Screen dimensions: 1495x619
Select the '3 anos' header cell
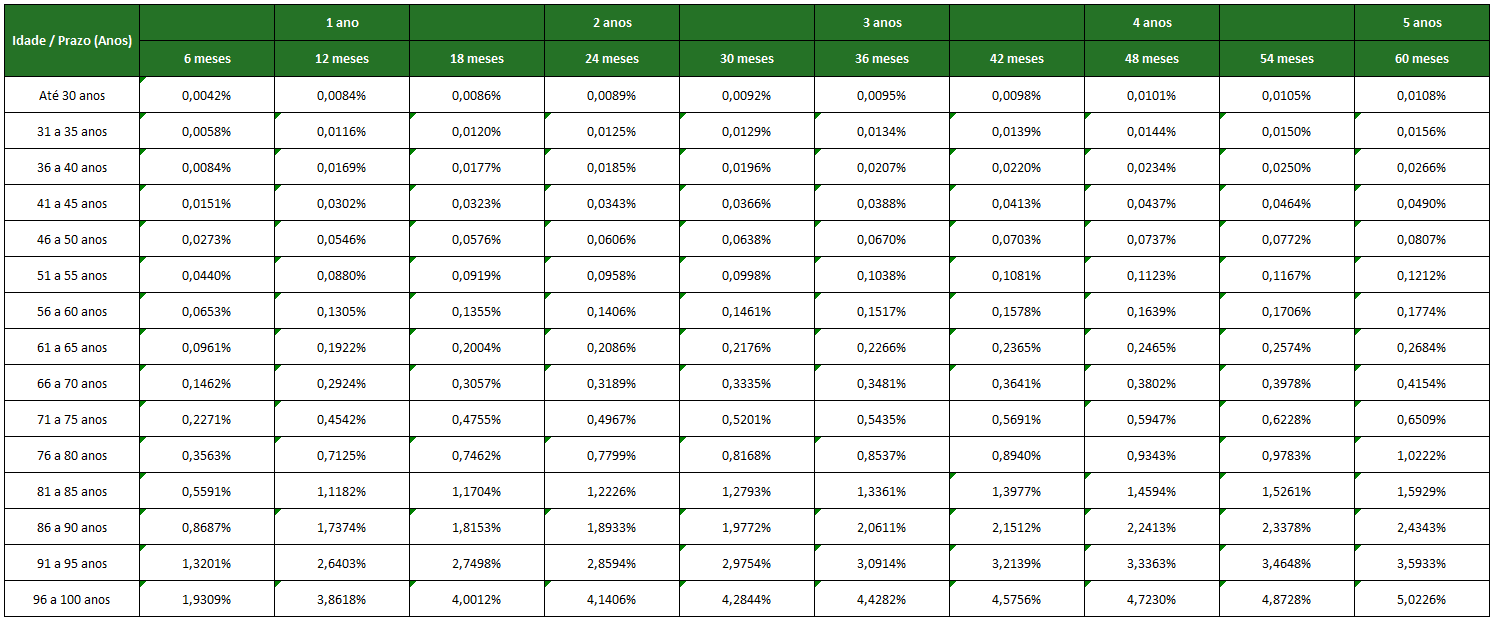[882, 23]
